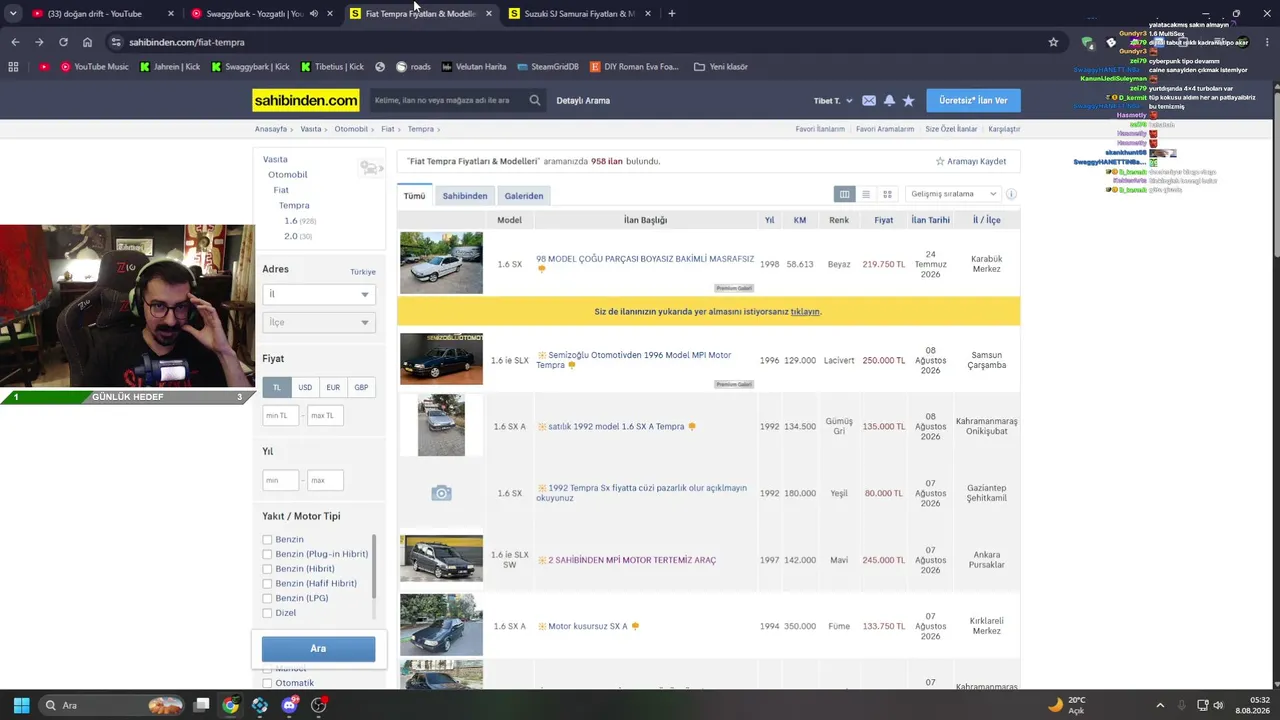Screen dimensions: 1280x720
Task: Expand the Tibet T. account menu
Action: click(833, 101)
